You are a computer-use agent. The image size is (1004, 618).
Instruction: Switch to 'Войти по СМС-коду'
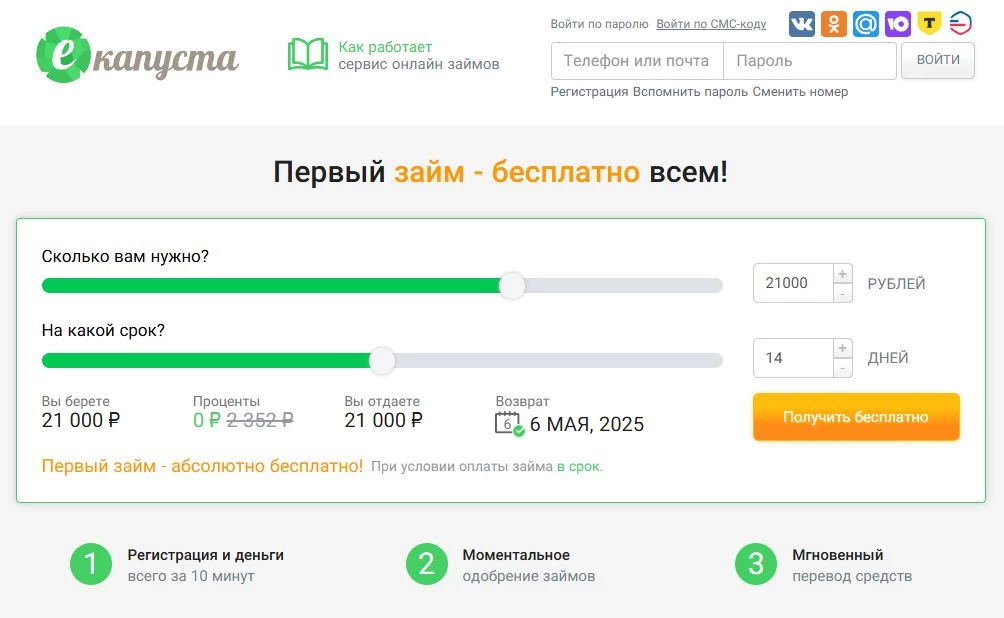coord(711,23)
